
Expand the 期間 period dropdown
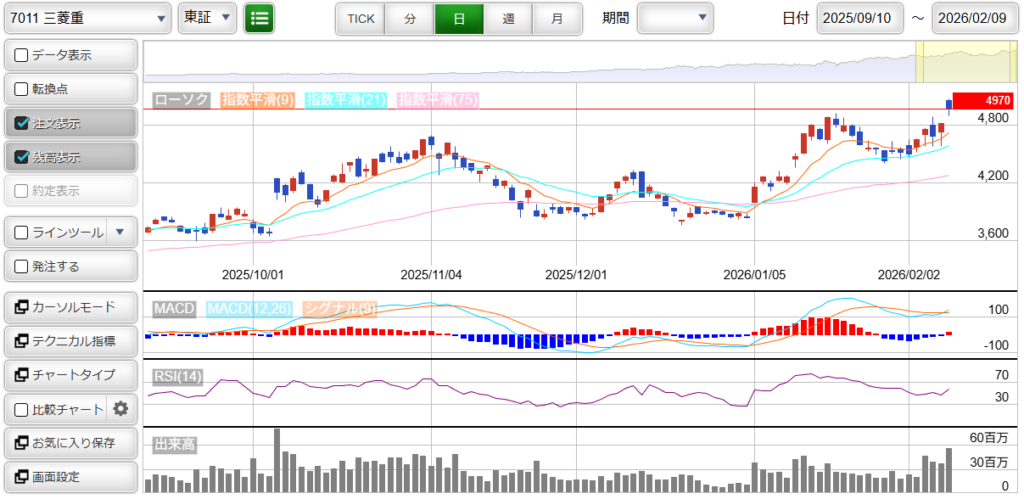click(676, 18)
